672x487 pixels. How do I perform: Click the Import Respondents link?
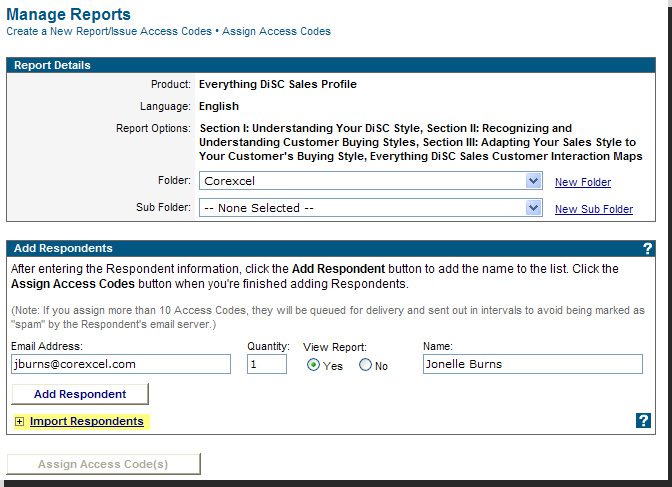pos(87,421)
